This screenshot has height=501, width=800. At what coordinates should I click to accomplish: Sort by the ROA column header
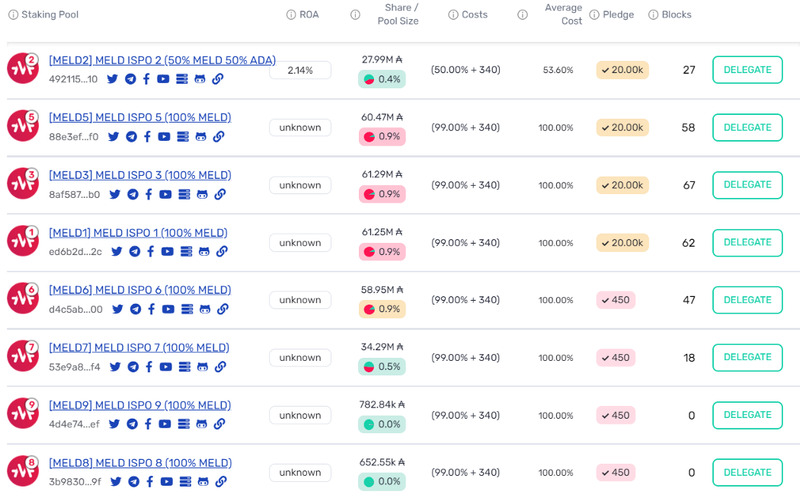pyautogui.click(x=309, y=15)
